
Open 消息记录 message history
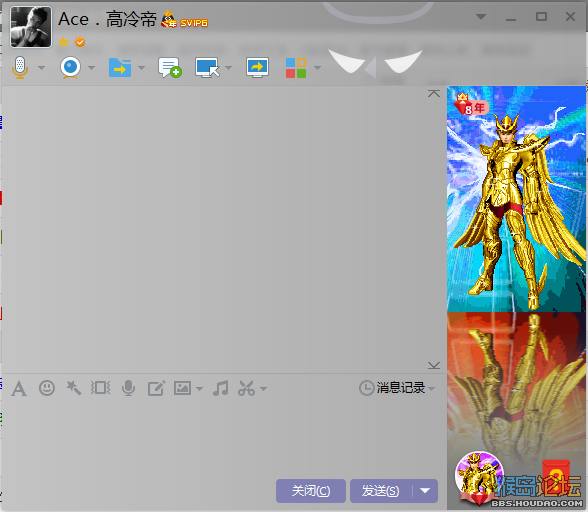pos(392,388)
